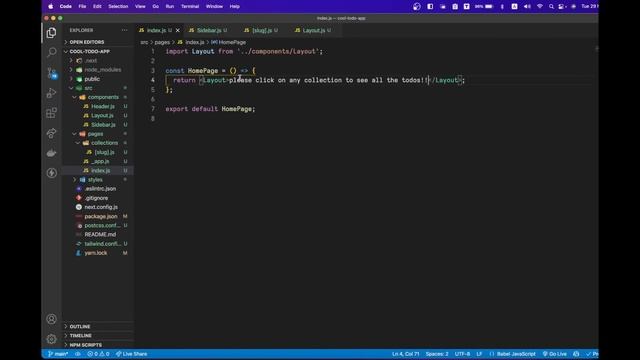Click the errors and warnings status indicator

[x=98, y=354]
